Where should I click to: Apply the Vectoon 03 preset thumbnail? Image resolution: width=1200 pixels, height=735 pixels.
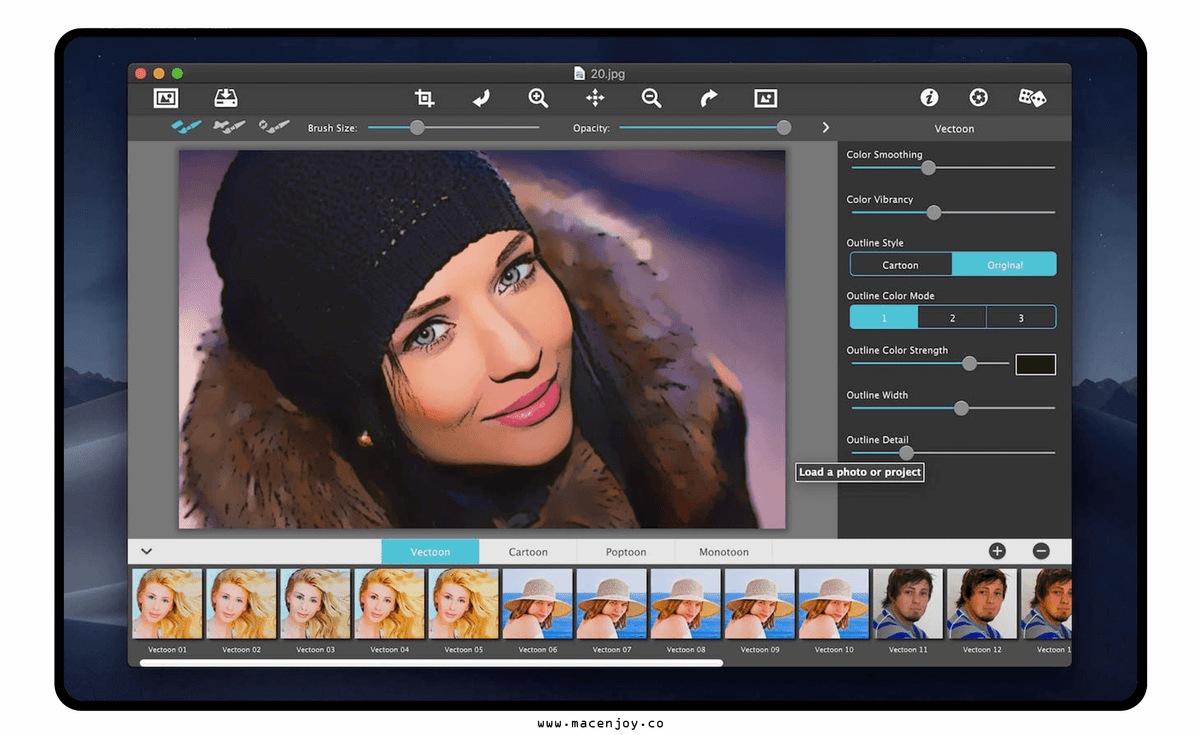(x=316, y=604)
